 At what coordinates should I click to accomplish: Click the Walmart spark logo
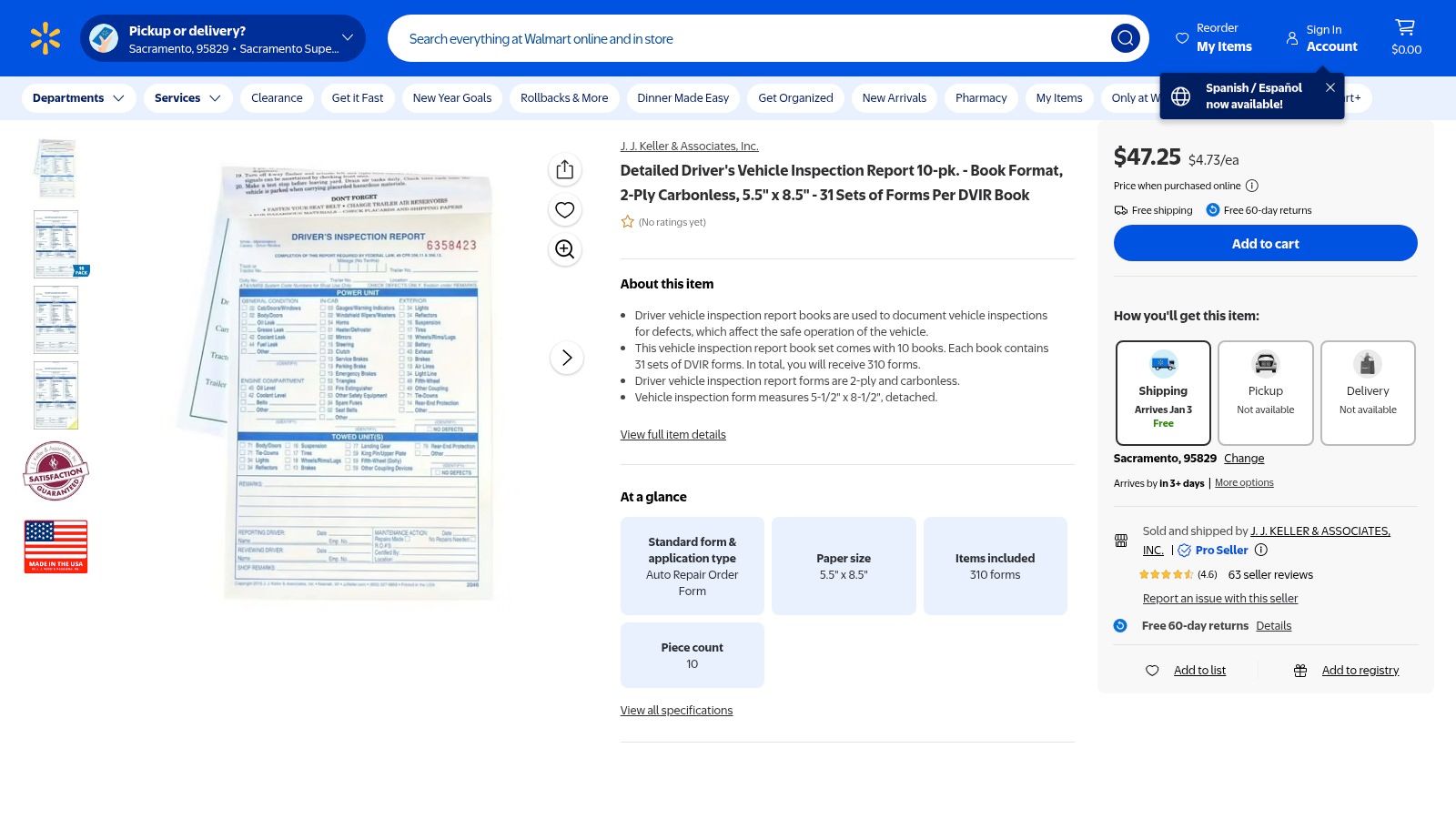pos(45,38)
